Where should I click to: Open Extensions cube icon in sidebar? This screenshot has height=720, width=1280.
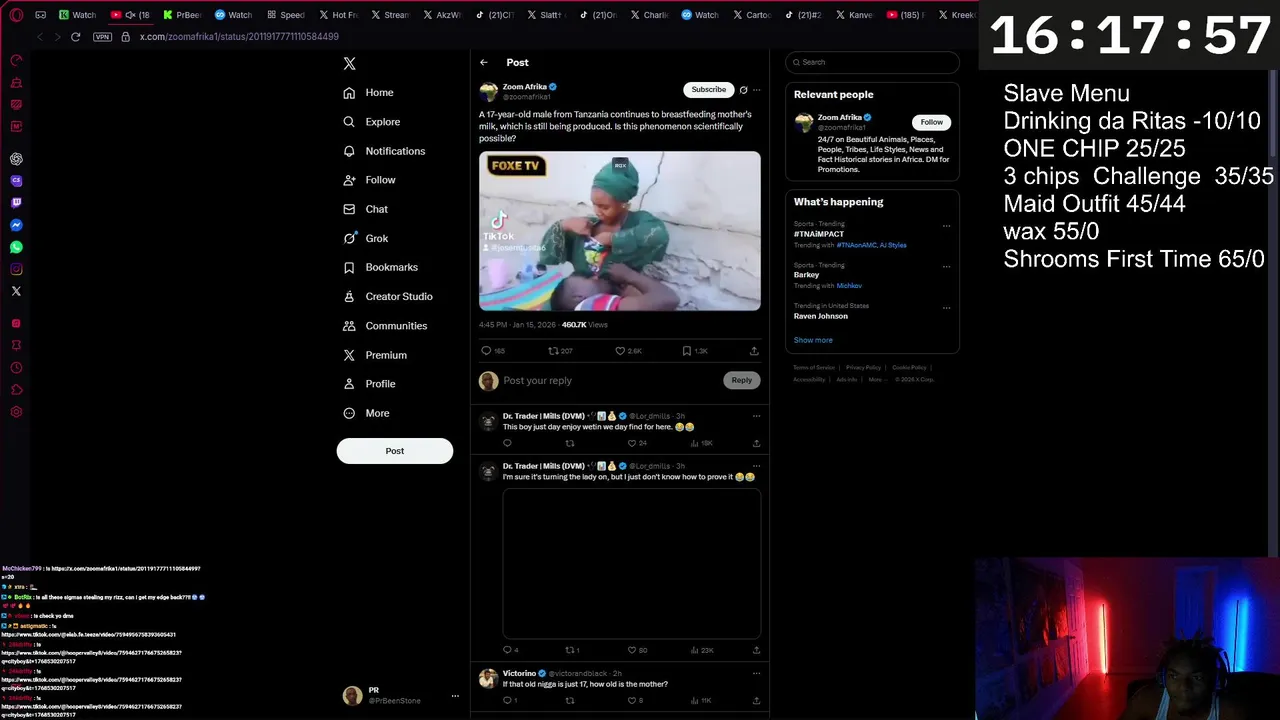pos(16,390)
